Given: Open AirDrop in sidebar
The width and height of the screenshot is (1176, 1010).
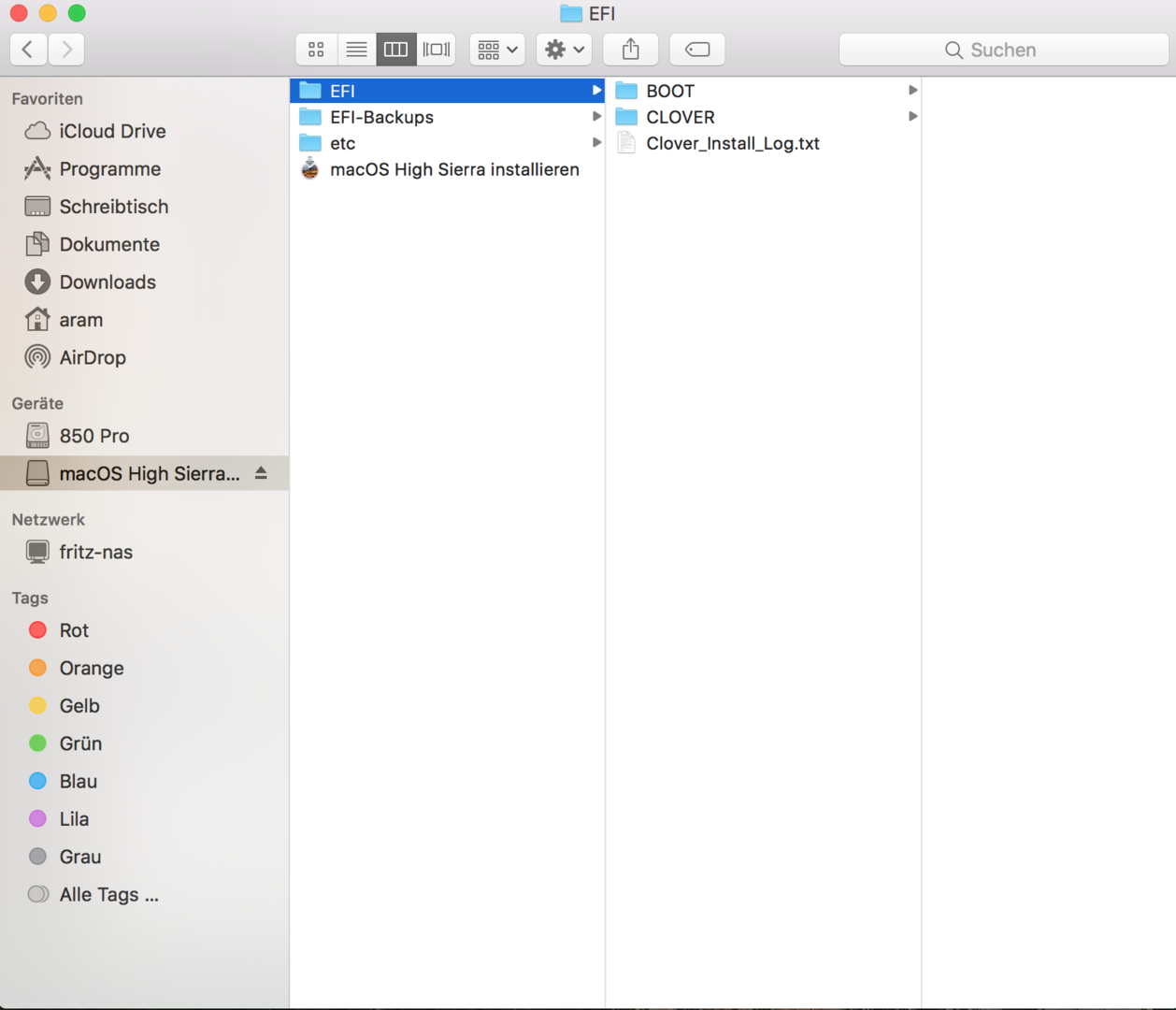Looking at the screenshot, I should coord(144,357).
